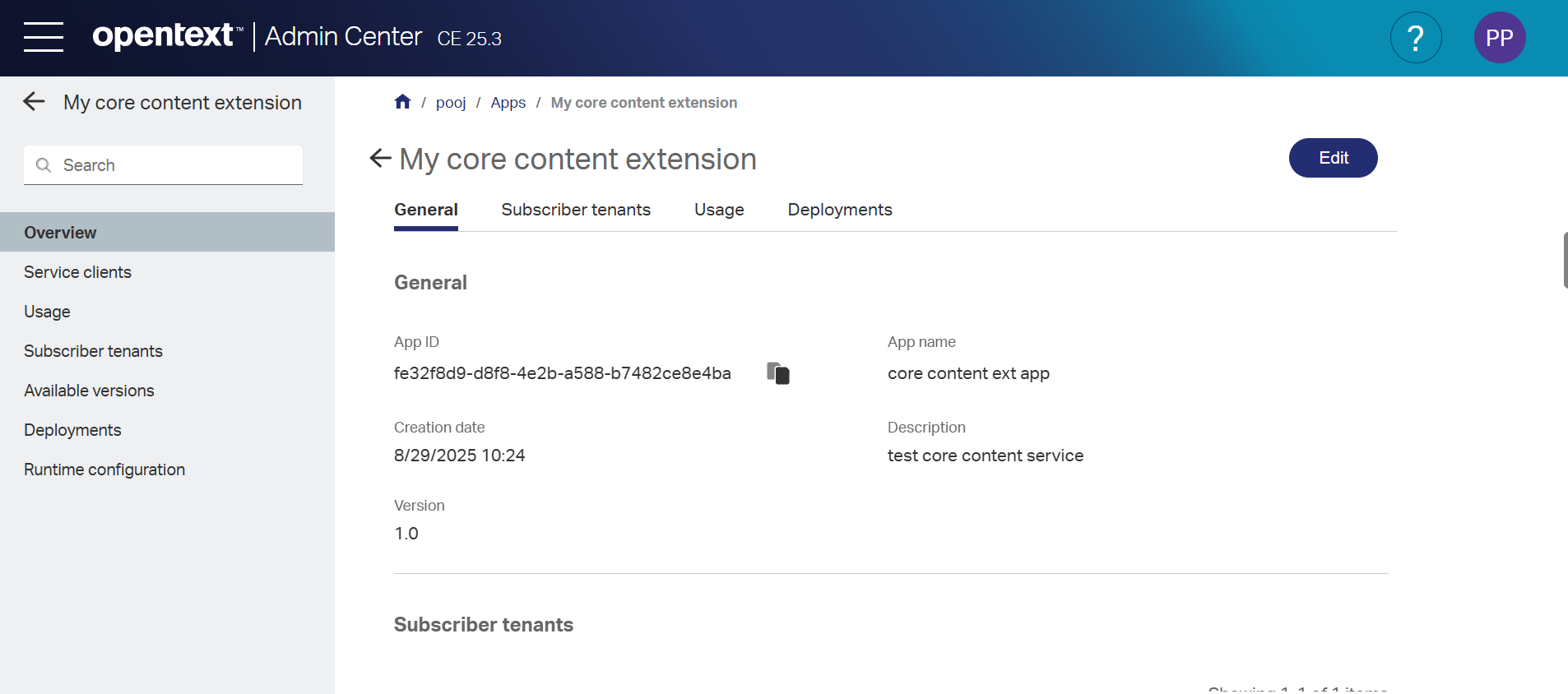
Task: Click the sidebar title 'My core content extension'
Action: tap(183, 103)
